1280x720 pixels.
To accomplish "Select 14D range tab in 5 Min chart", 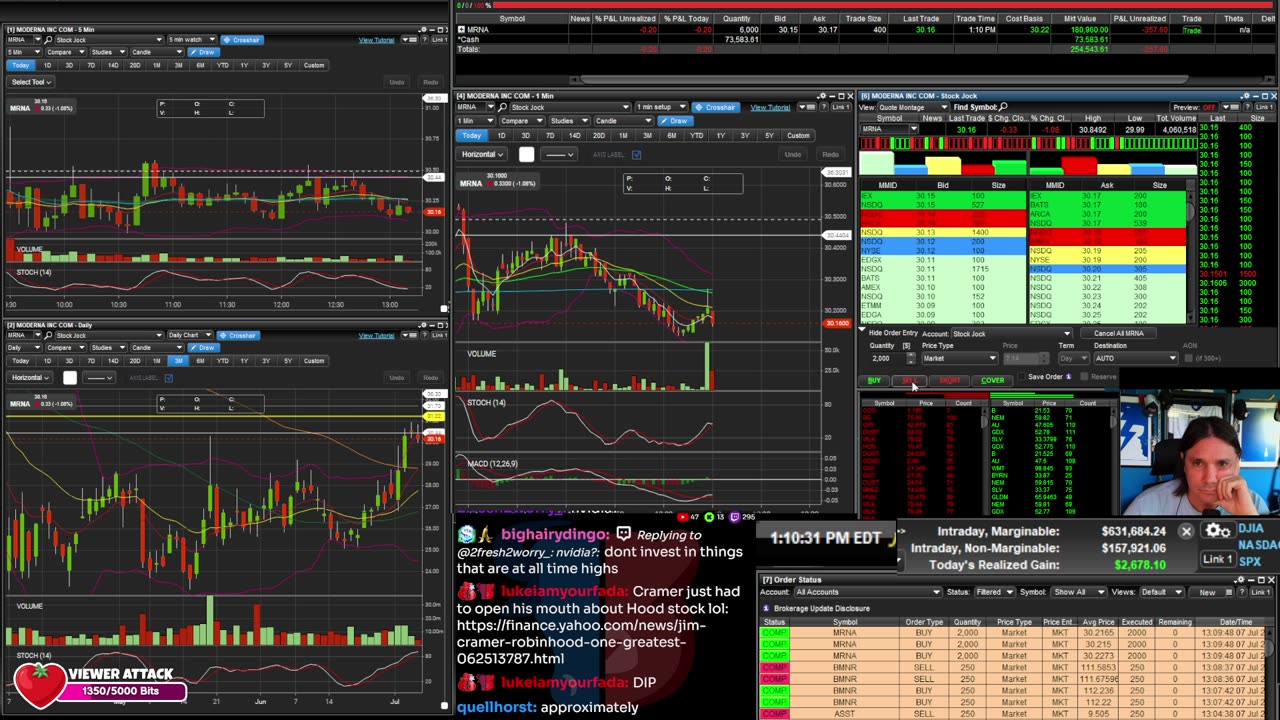I will point(112,66).
